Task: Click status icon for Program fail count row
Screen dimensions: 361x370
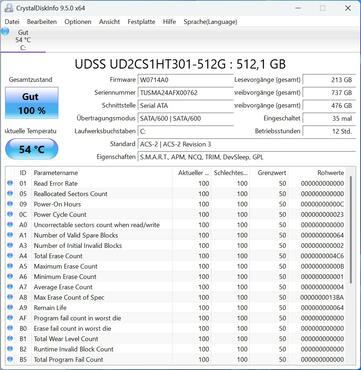Action: (x=10, y=318)
